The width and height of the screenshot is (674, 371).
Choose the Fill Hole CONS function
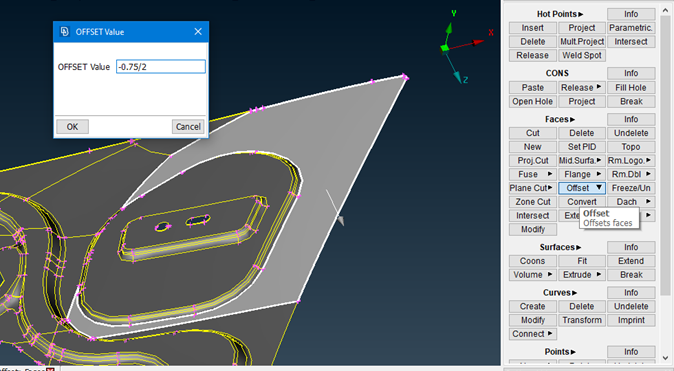(x=631, y=88)
